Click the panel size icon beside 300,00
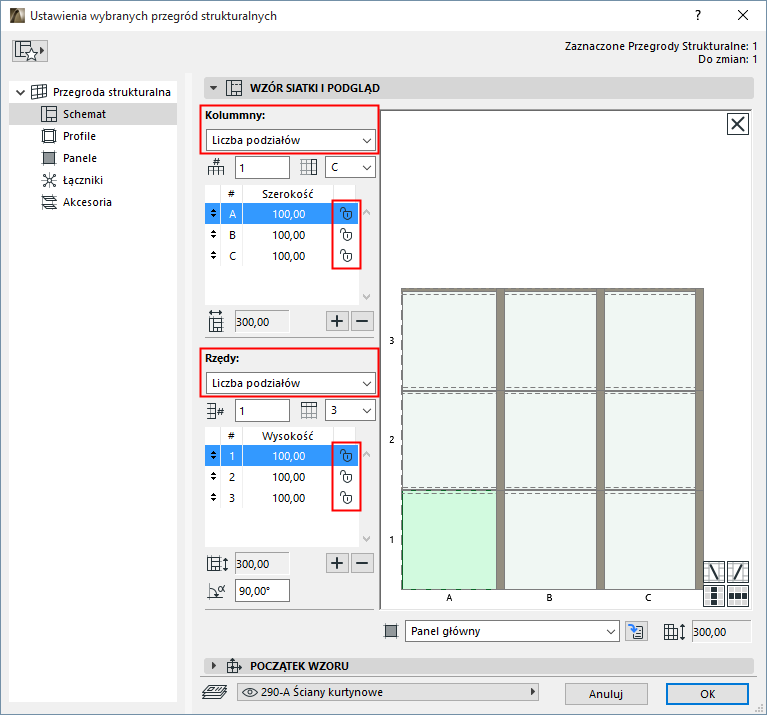 [674, 631]
